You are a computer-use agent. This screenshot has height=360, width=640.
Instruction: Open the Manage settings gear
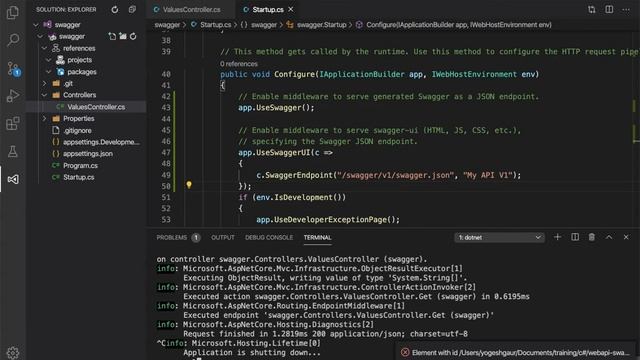pos(13,352)
